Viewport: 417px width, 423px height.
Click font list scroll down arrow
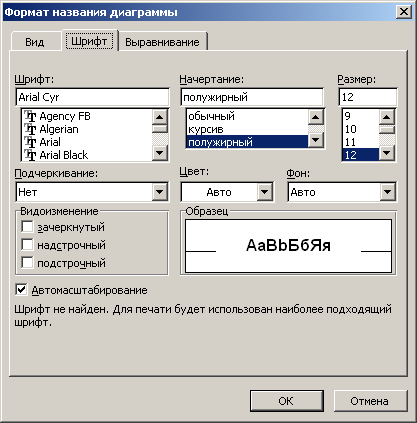[160, 153]
